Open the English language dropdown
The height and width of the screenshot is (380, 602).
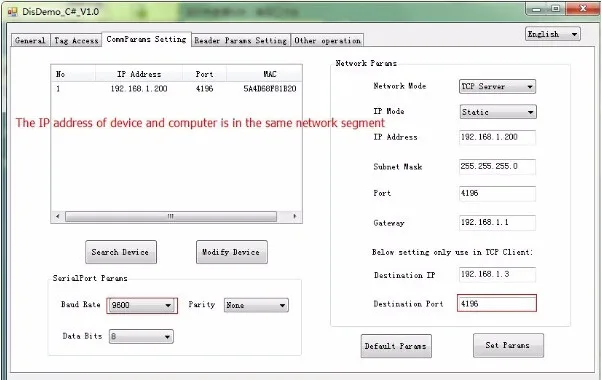click(x=552, y=34)
